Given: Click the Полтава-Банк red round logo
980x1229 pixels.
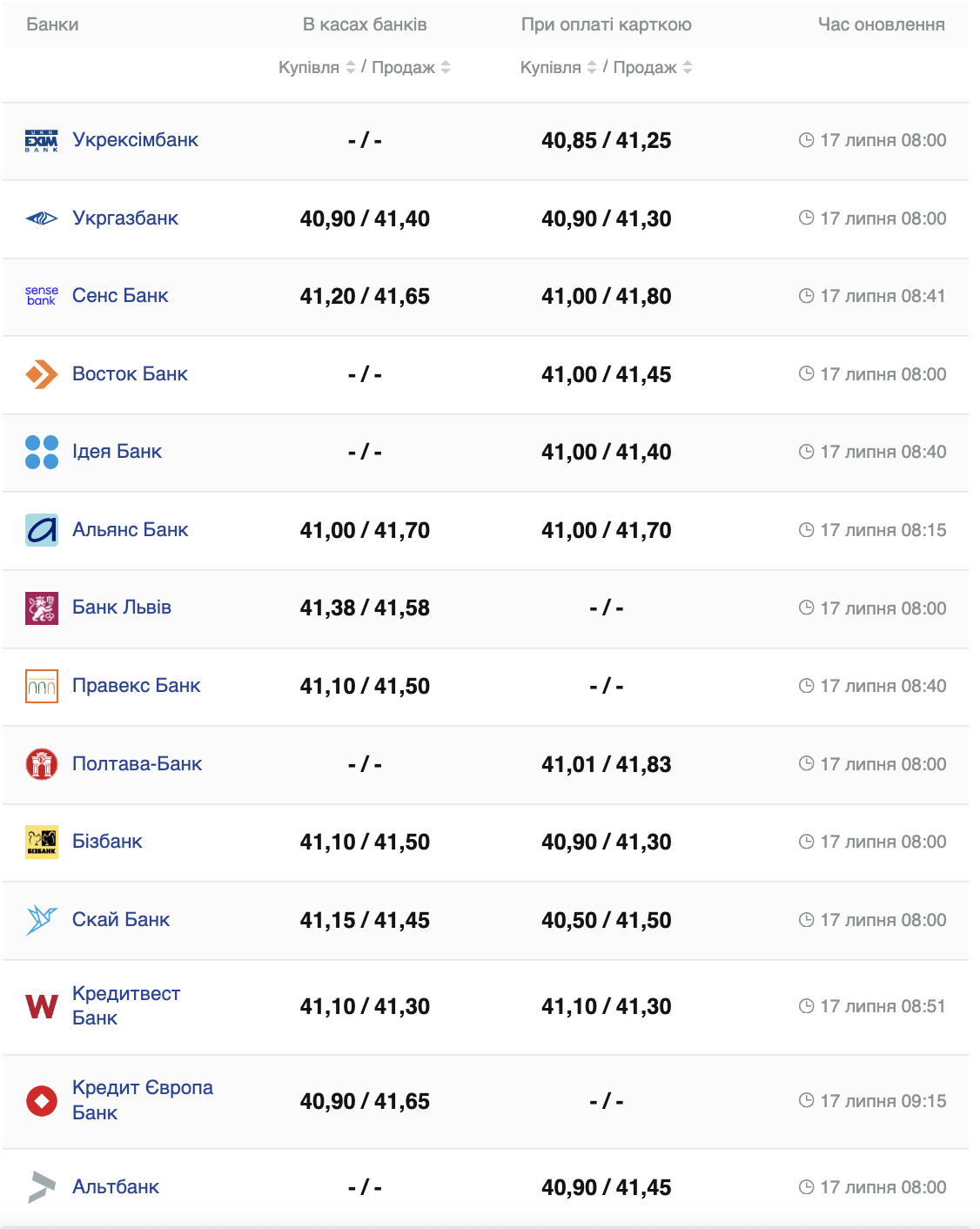Looking at the screenshot, I should click(42, 764).
